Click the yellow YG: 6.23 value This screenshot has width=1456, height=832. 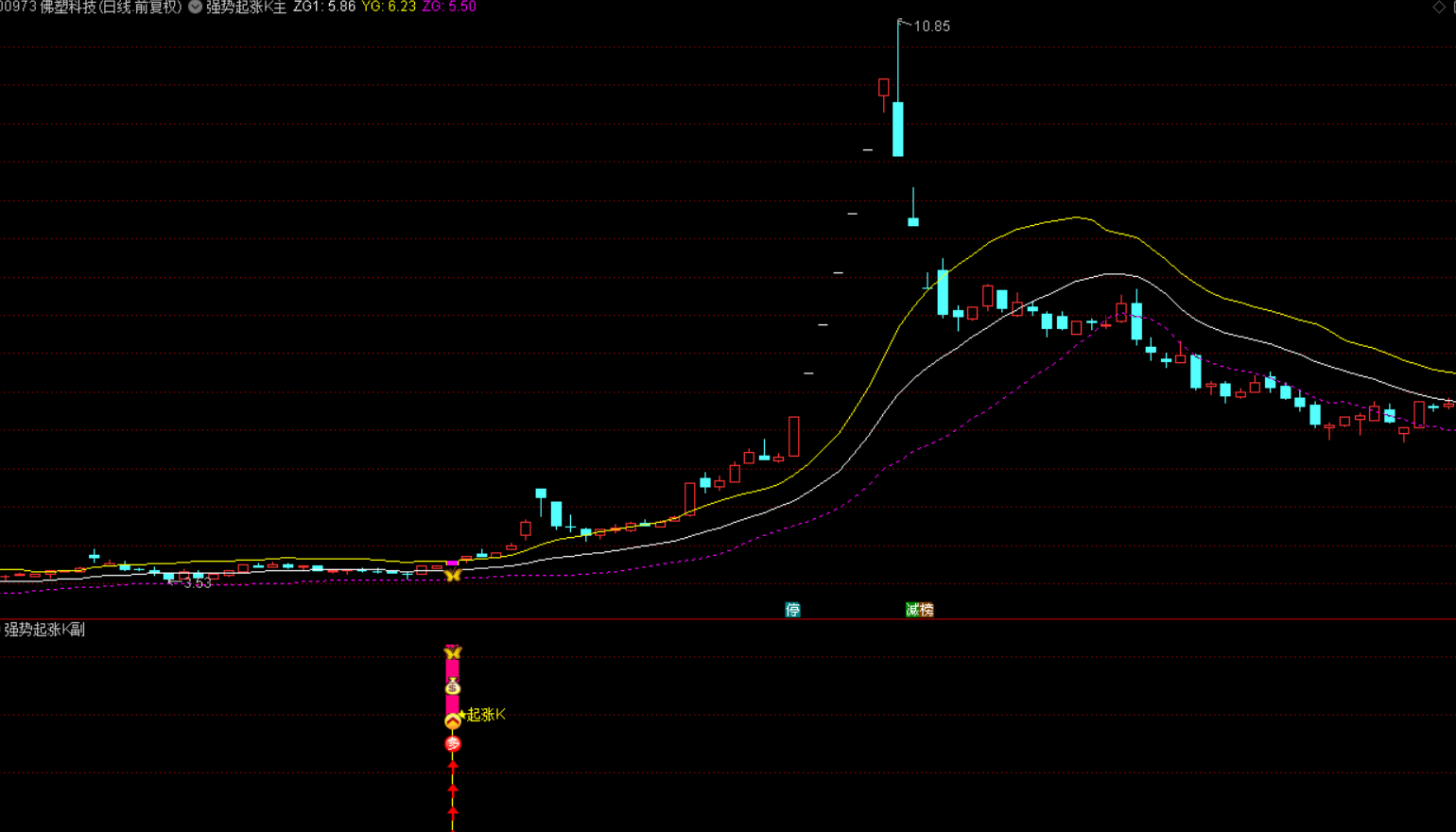tap(389, 7)
